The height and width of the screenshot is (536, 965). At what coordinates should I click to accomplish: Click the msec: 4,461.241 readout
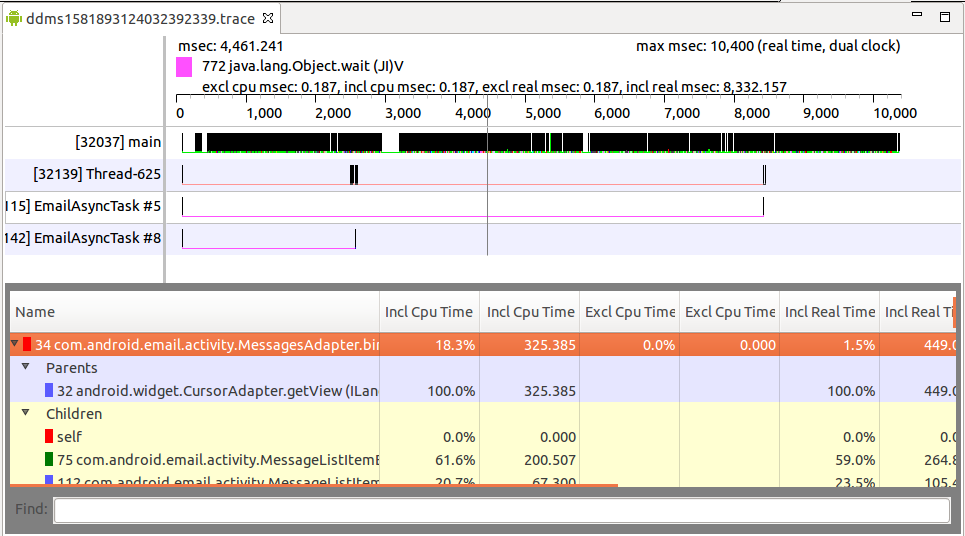[x=231, y=46]
